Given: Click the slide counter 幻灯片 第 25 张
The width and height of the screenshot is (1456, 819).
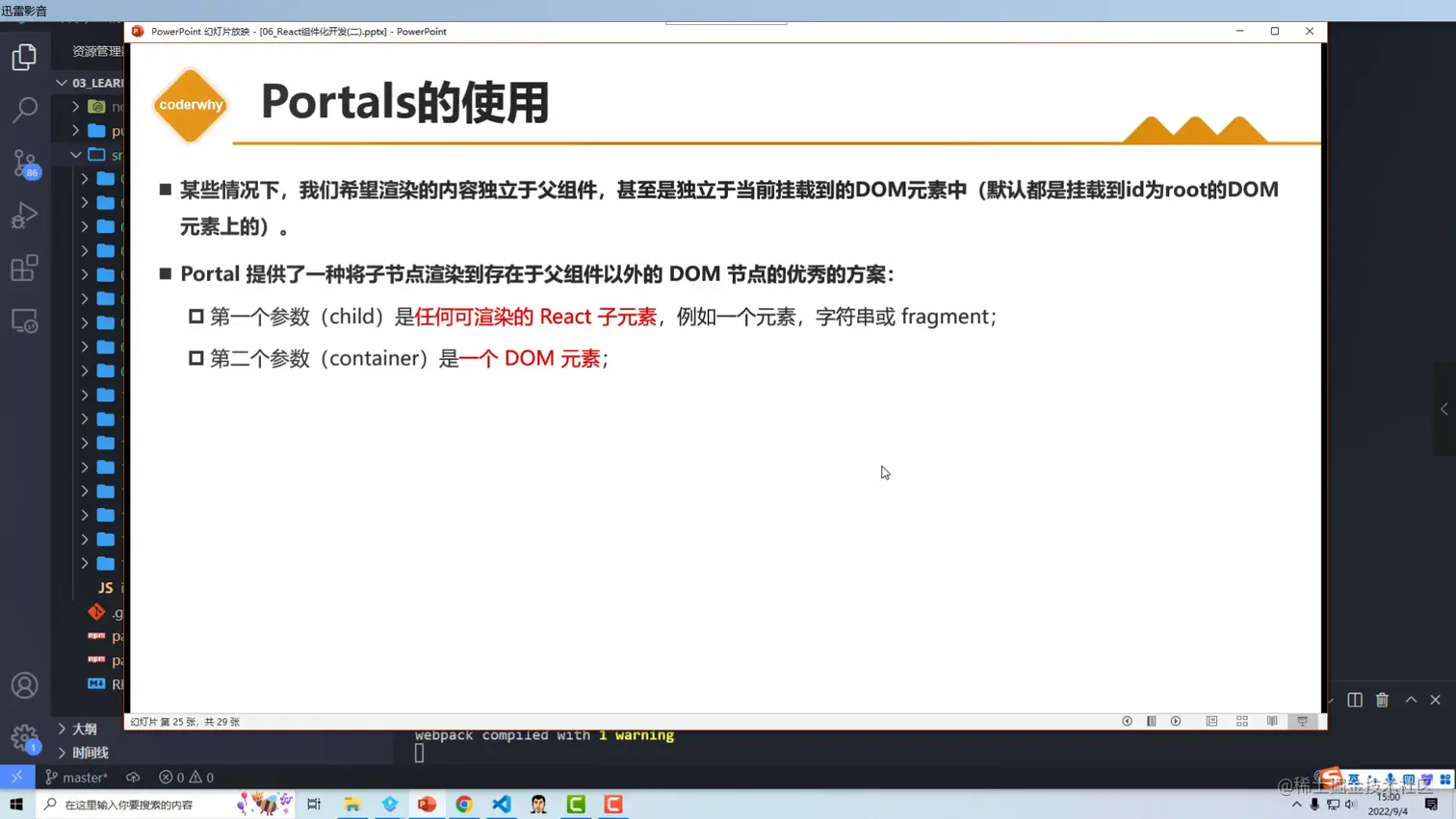Looking at the screenshot, I should (x=185, y=721).
